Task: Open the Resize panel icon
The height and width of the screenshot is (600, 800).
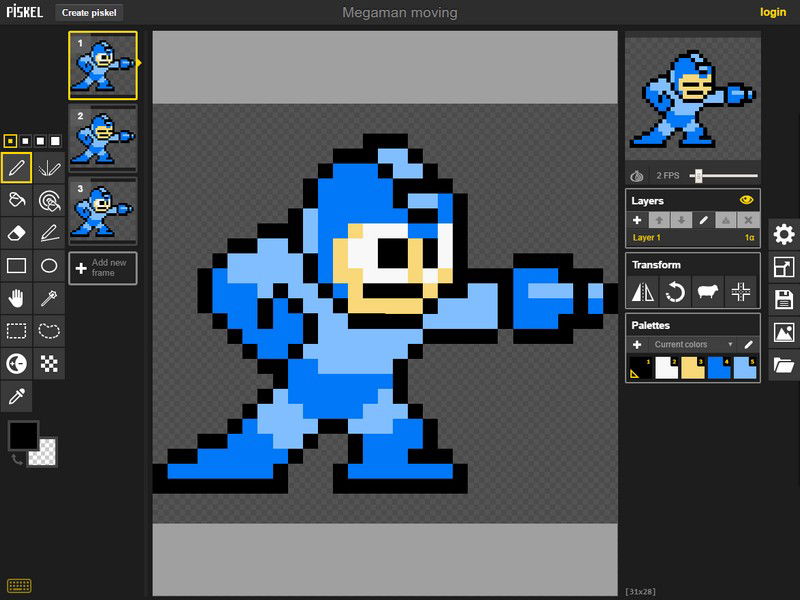Action: [784, 267]
